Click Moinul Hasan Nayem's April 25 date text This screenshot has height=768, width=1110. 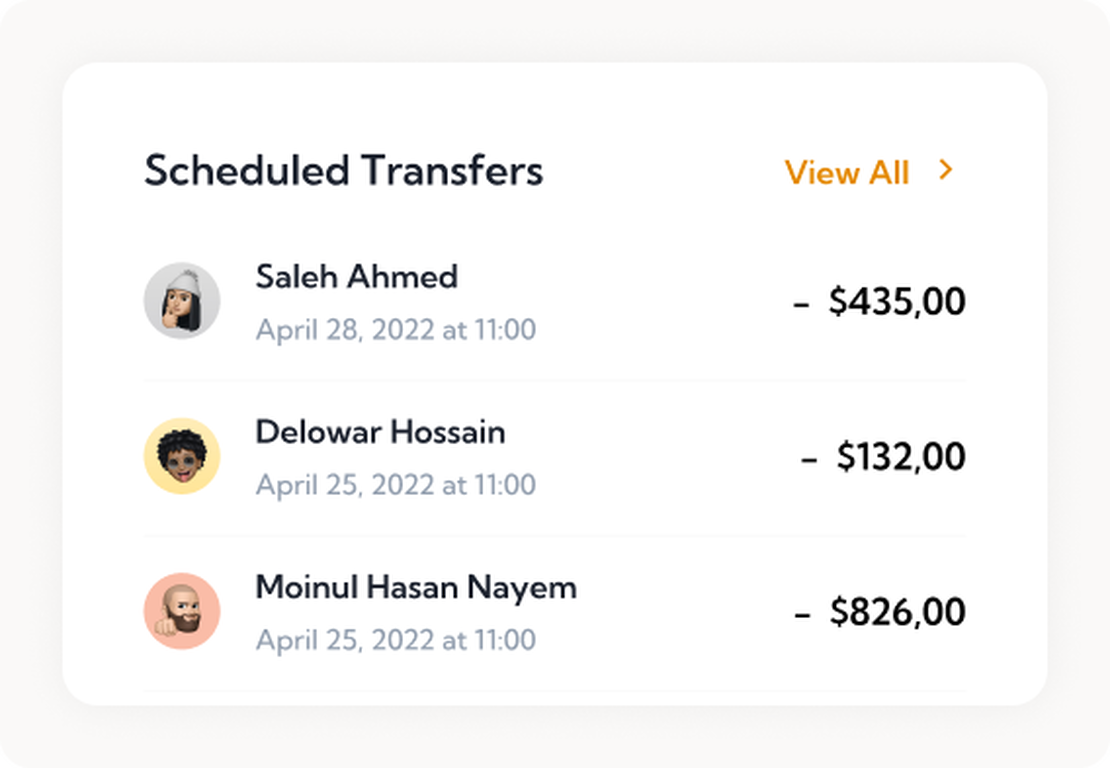(396, 640)
